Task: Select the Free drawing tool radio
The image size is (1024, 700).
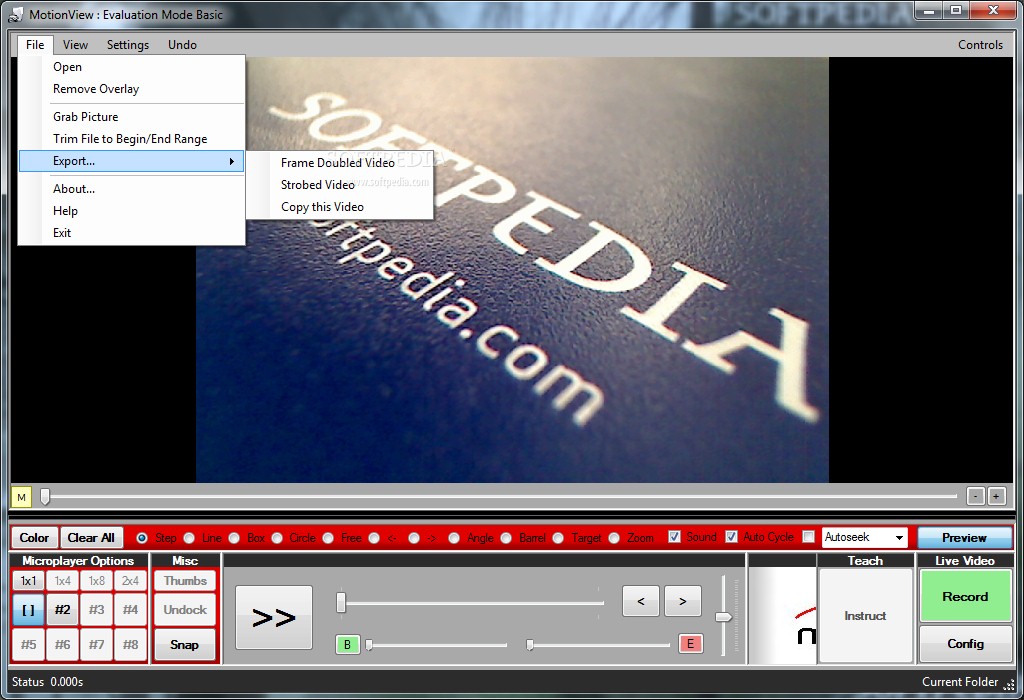Action: tap(328, 538)
